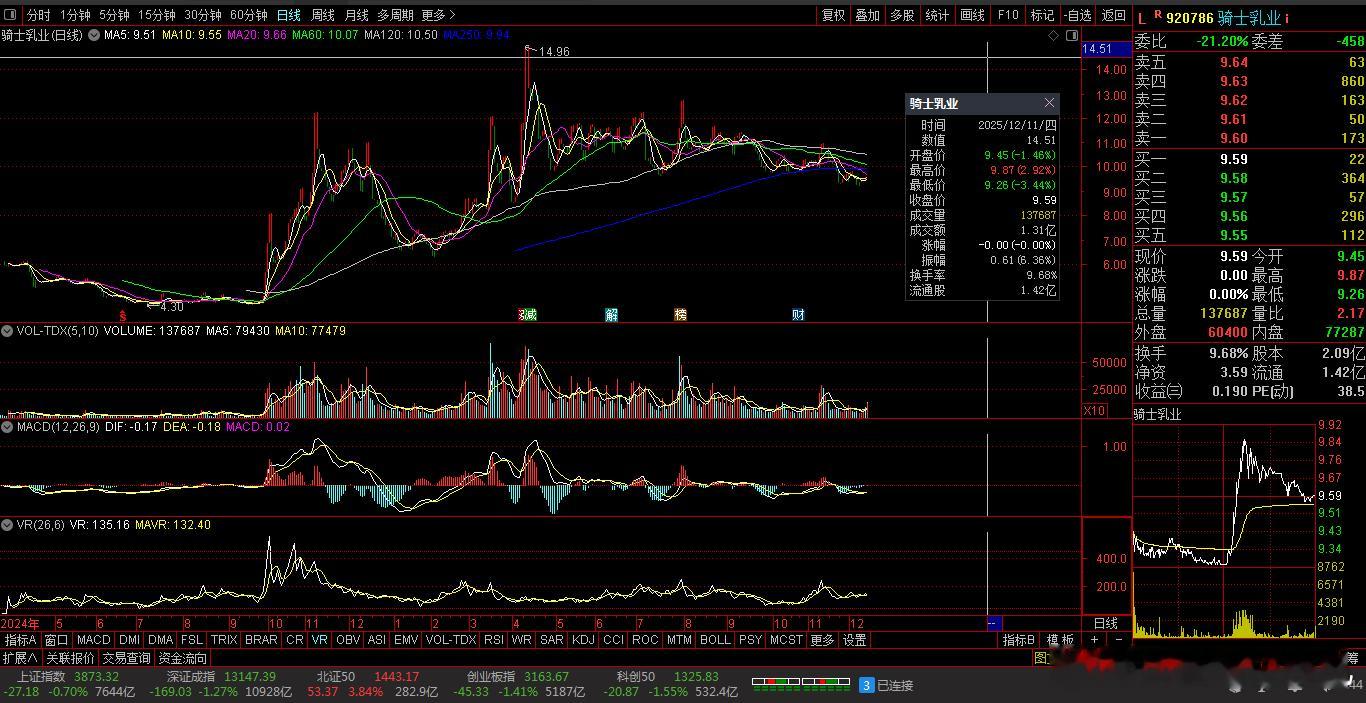Toggle stock in watchlist via -自选
The width and height of the screenshot is (1366, 703).
(1077, 15)
